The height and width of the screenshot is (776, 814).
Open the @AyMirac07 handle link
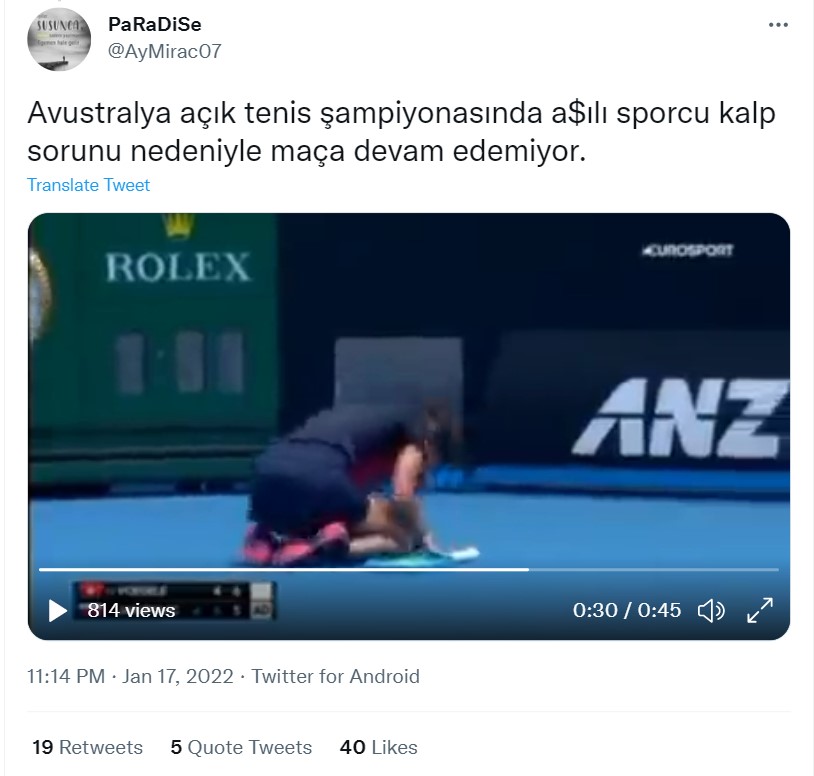(165, 51)
